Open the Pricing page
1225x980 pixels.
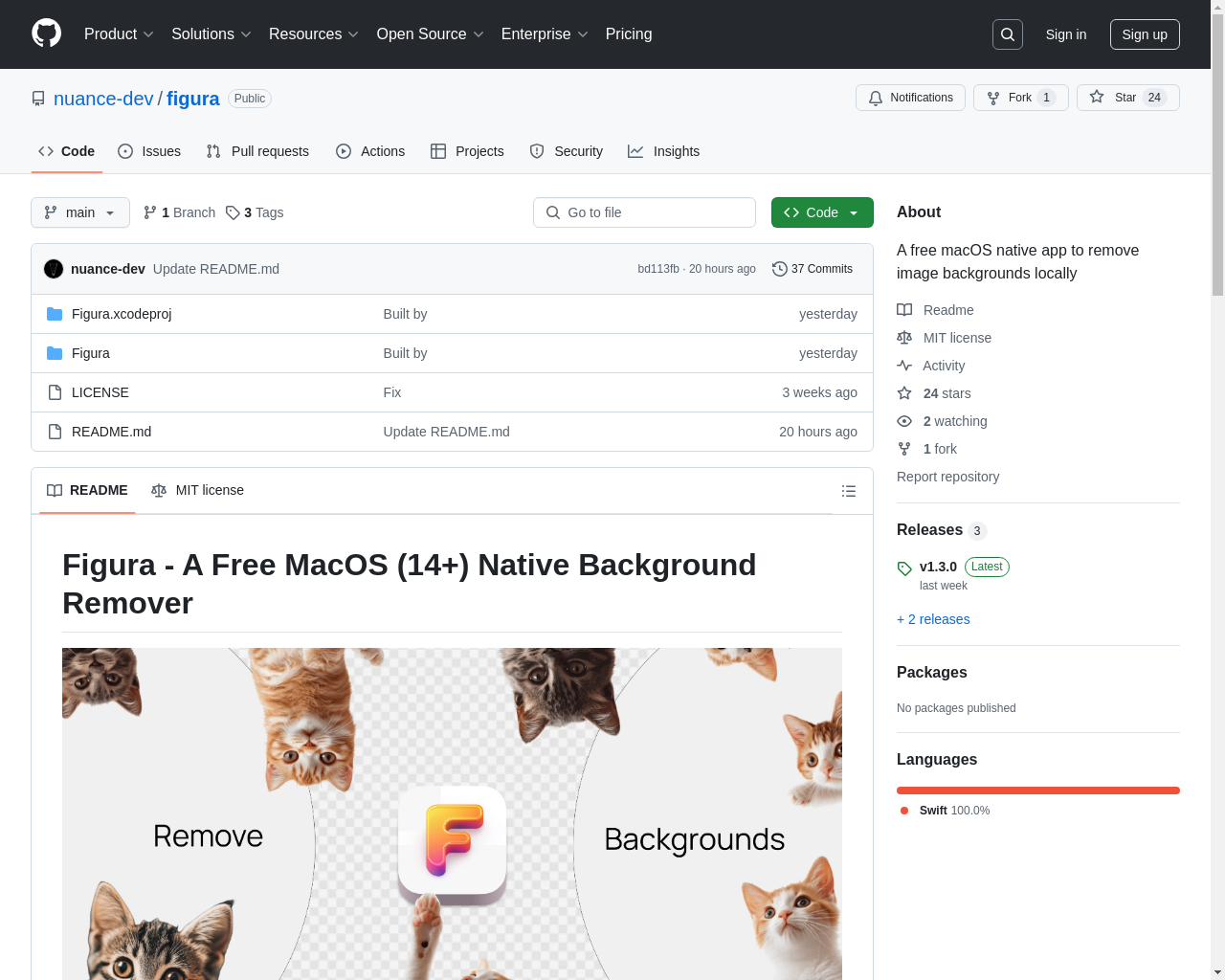tap(629, 34)
